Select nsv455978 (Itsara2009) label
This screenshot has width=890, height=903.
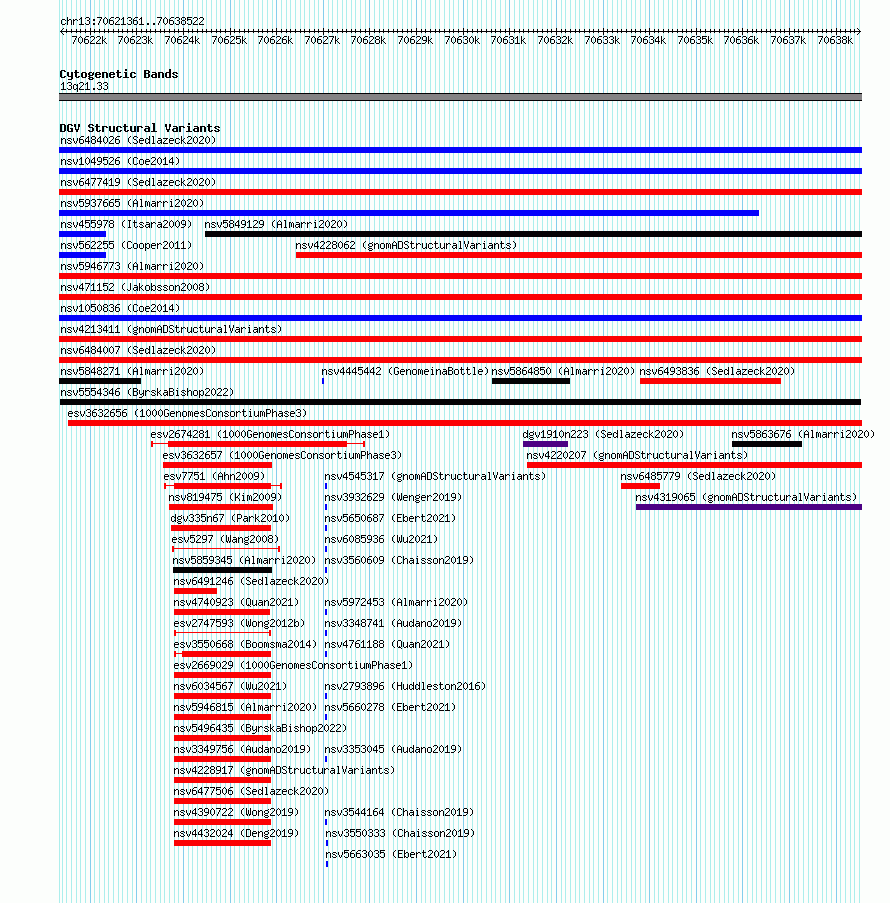tap(126, 225)
